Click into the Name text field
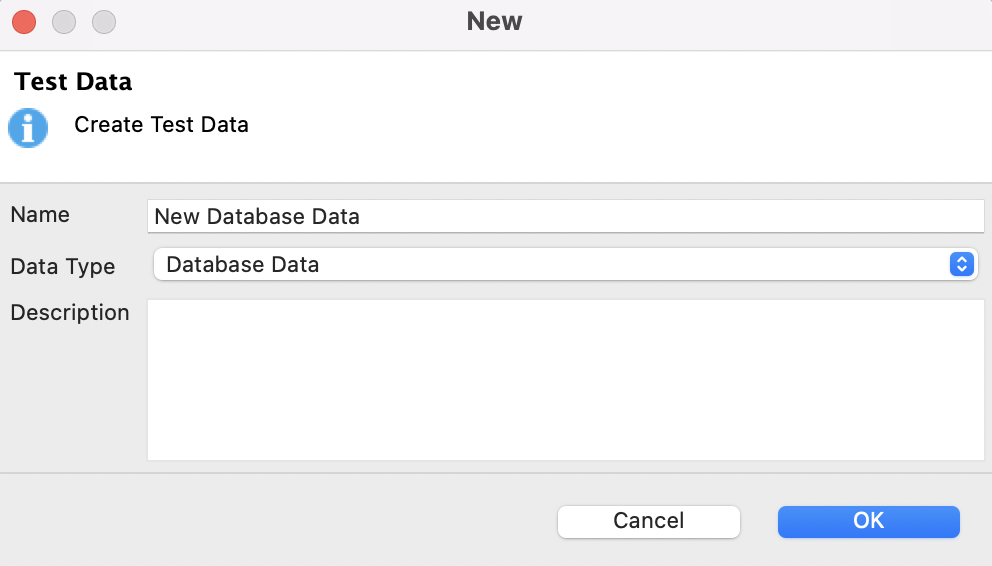Viewport: 992px width, 566px height. point(565,216)
